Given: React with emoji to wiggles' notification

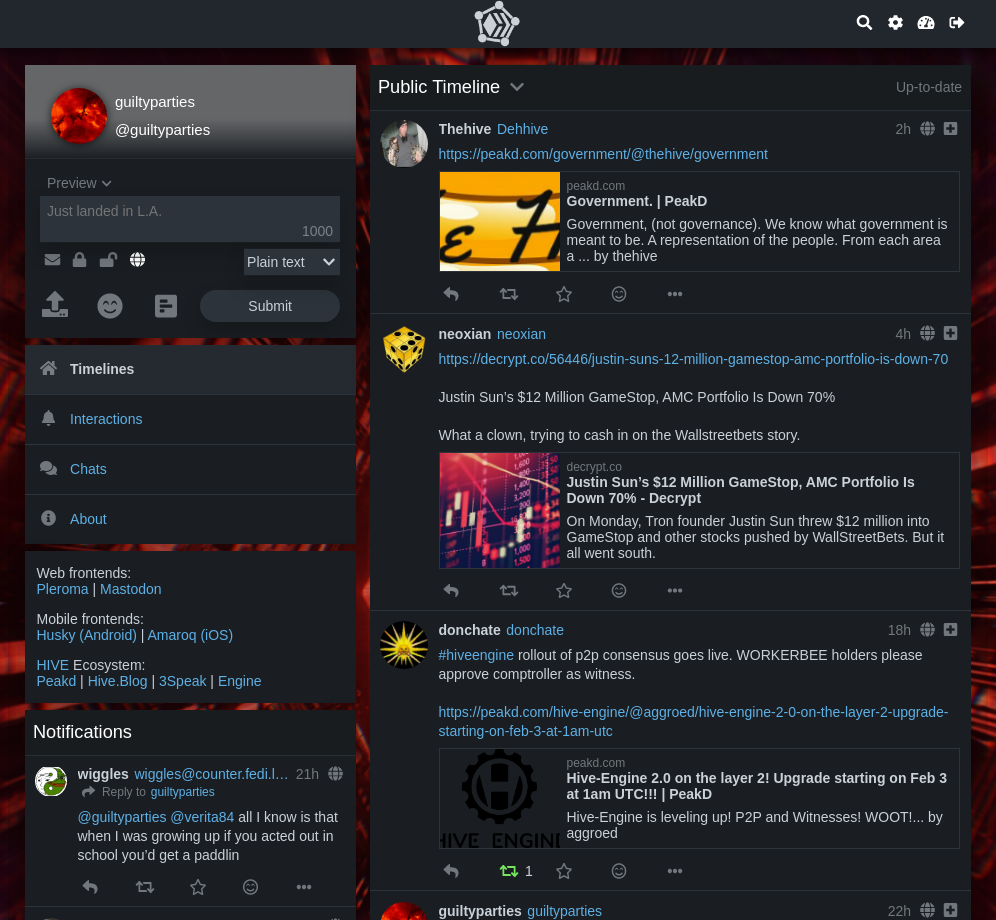Looking at the screenshot, I should (250, 887).
